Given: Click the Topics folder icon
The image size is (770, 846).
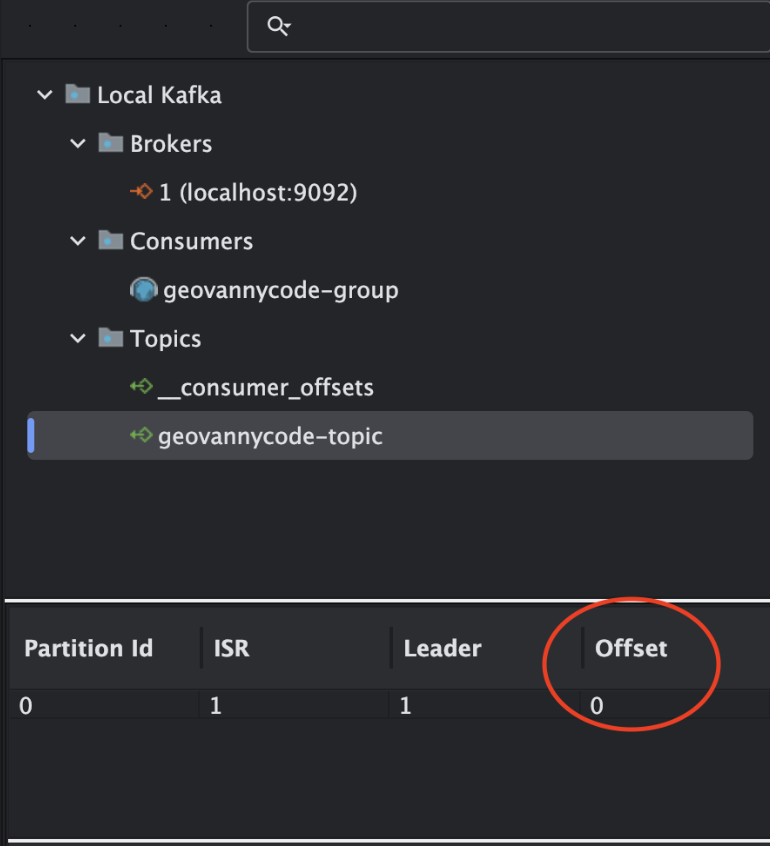Looking at the screenshot, I should coord(109,338).
